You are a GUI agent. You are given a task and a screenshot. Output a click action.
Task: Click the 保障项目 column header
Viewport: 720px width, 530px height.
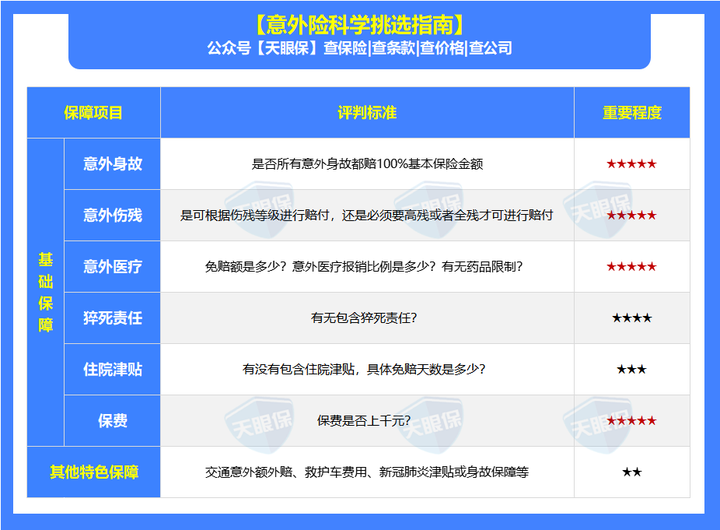(x=93, y=113)
